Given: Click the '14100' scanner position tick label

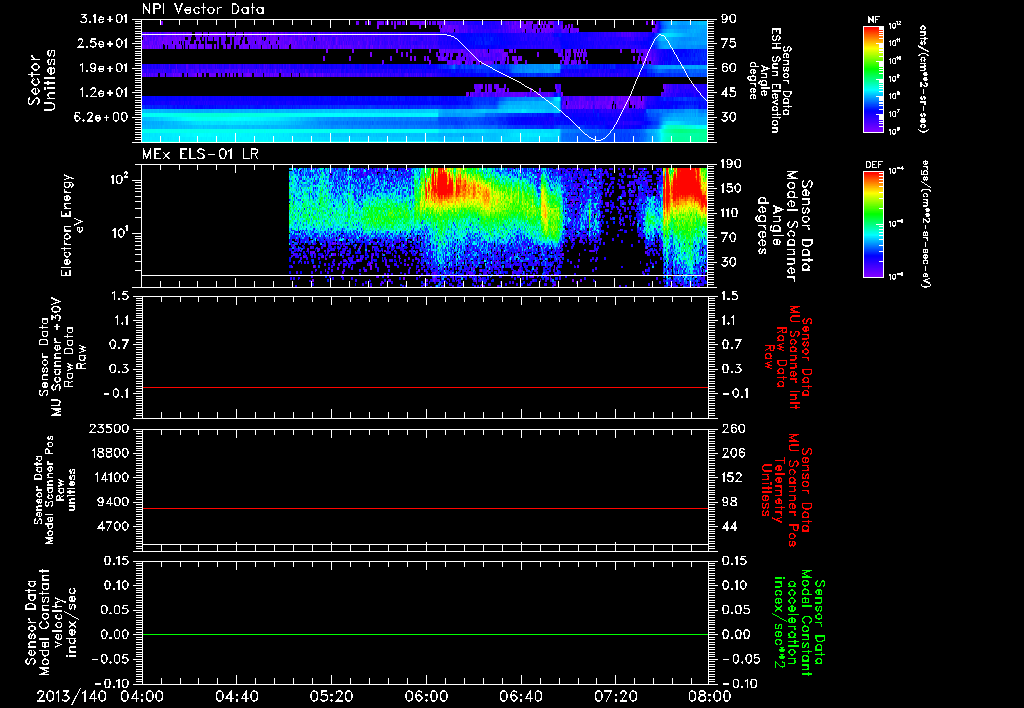Looking at the screenshot, I should (109, 477).
